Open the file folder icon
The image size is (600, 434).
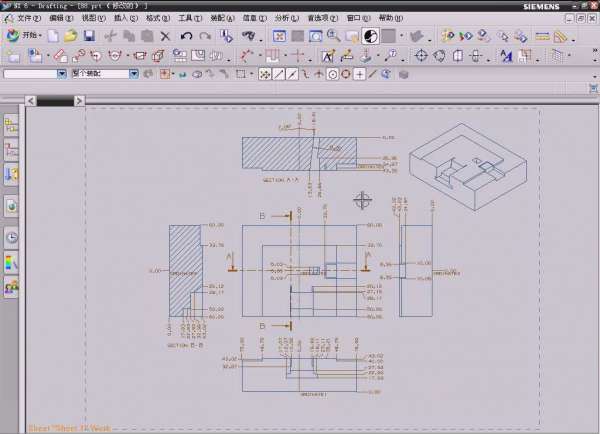[x=70, y=36]
